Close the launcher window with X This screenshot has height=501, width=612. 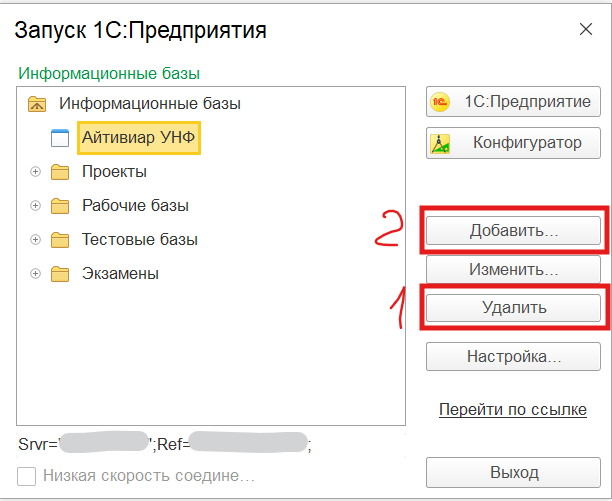583,31
